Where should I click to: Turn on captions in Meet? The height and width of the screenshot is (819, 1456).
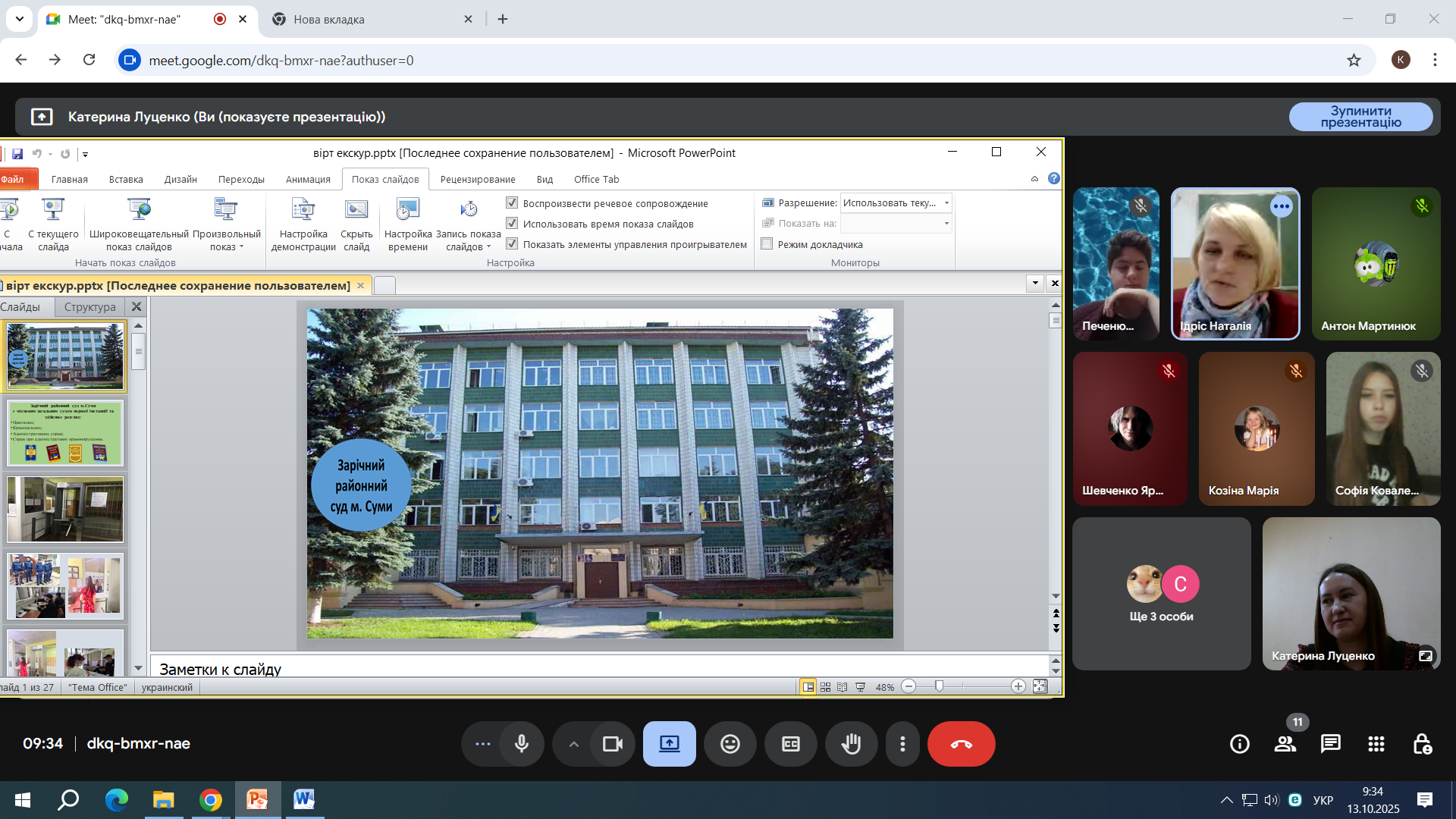point(790,744)
